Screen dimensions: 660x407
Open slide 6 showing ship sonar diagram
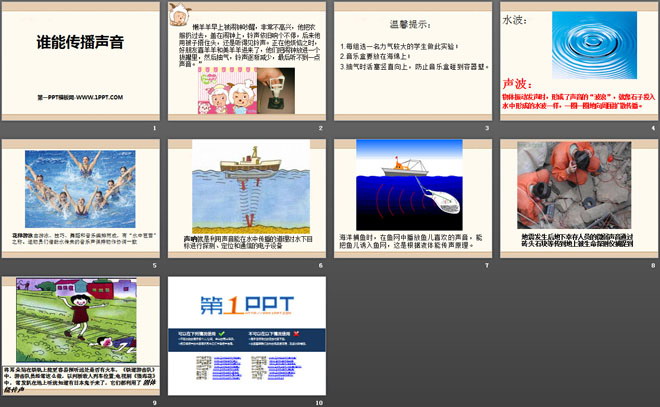(x=246, y=198)
